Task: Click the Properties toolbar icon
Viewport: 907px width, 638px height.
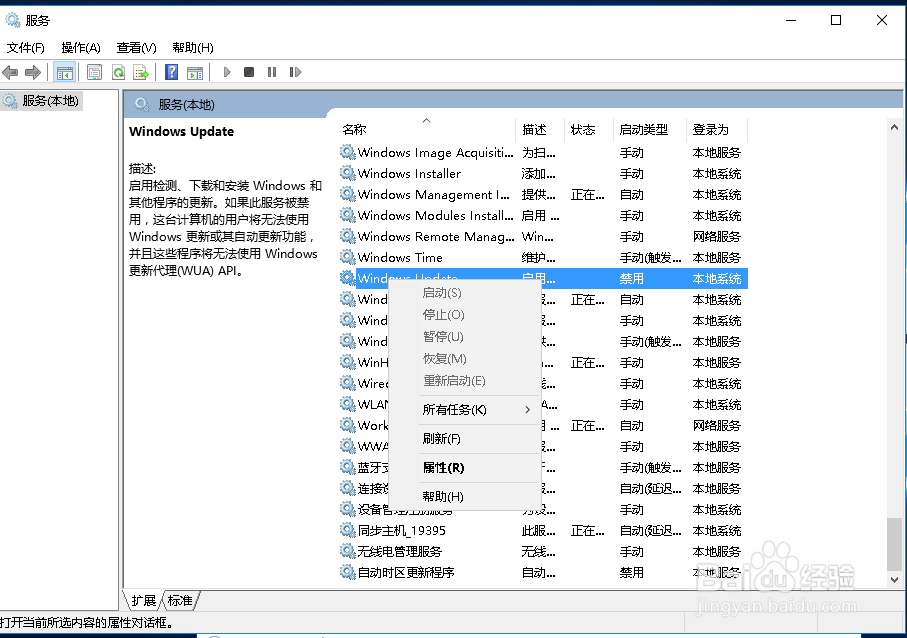Action: point(94,72)
